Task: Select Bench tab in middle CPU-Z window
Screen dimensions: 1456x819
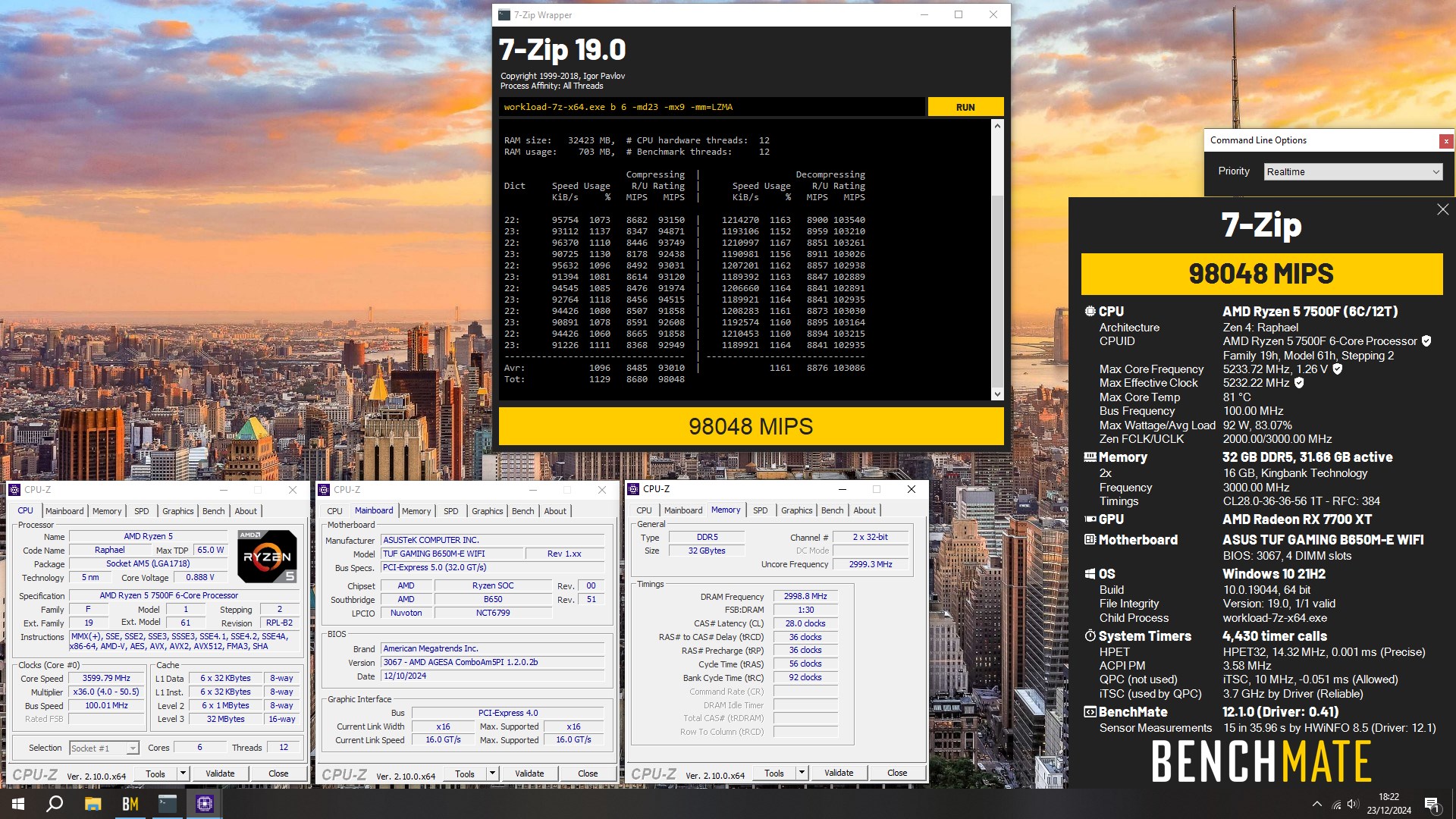Action: point(523,511)
